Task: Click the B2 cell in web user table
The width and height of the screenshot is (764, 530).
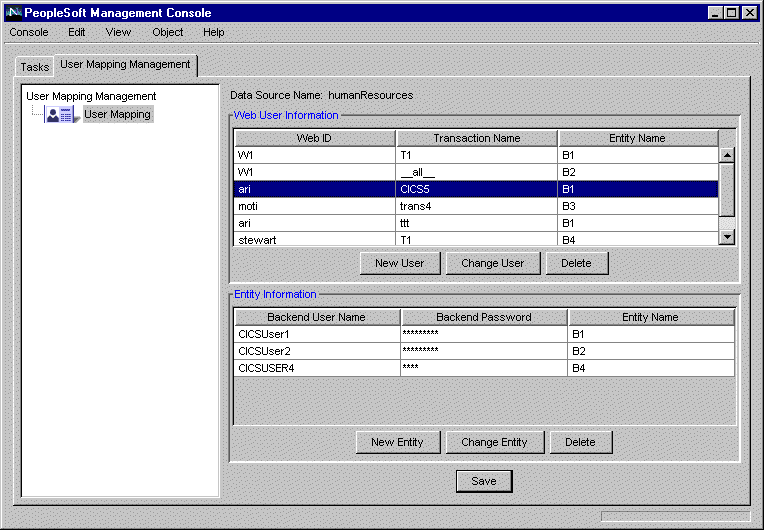Action: pyautogui.click(x=638, y=172)
